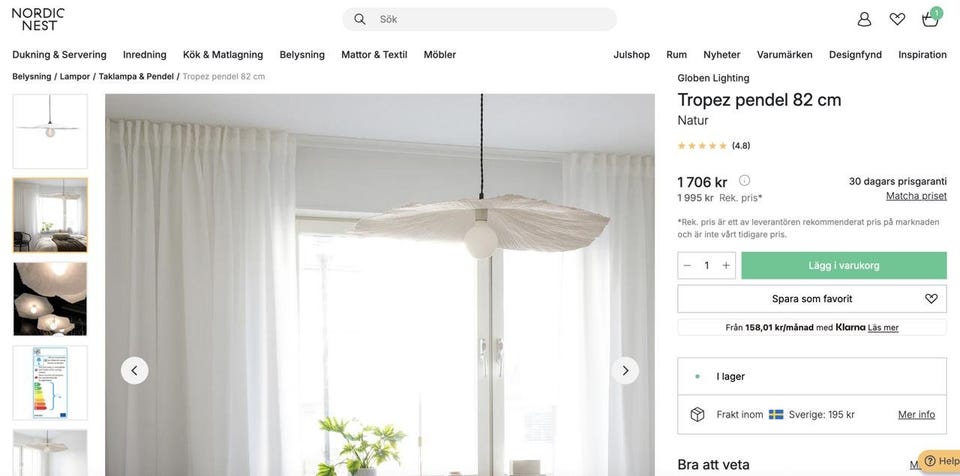Click the Nordic Nest logo
This screenshot has height=476, width=960.
pos(38,19)
